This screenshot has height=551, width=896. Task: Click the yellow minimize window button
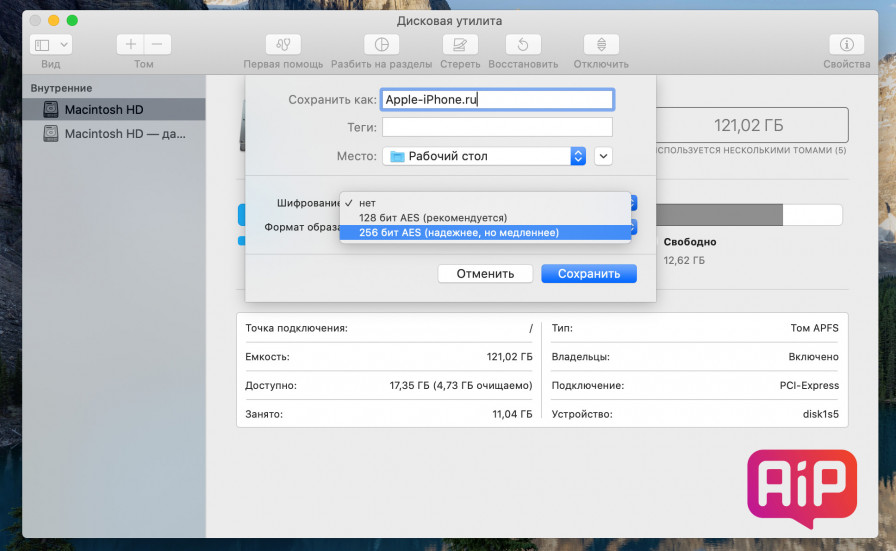[x=54, y=21]
